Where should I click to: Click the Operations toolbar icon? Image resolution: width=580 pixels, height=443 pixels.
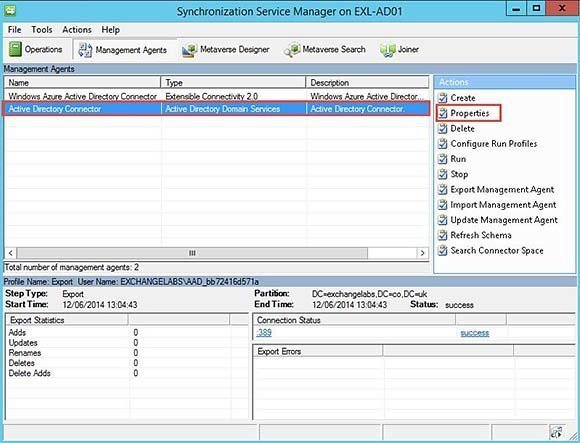point(15,49)
